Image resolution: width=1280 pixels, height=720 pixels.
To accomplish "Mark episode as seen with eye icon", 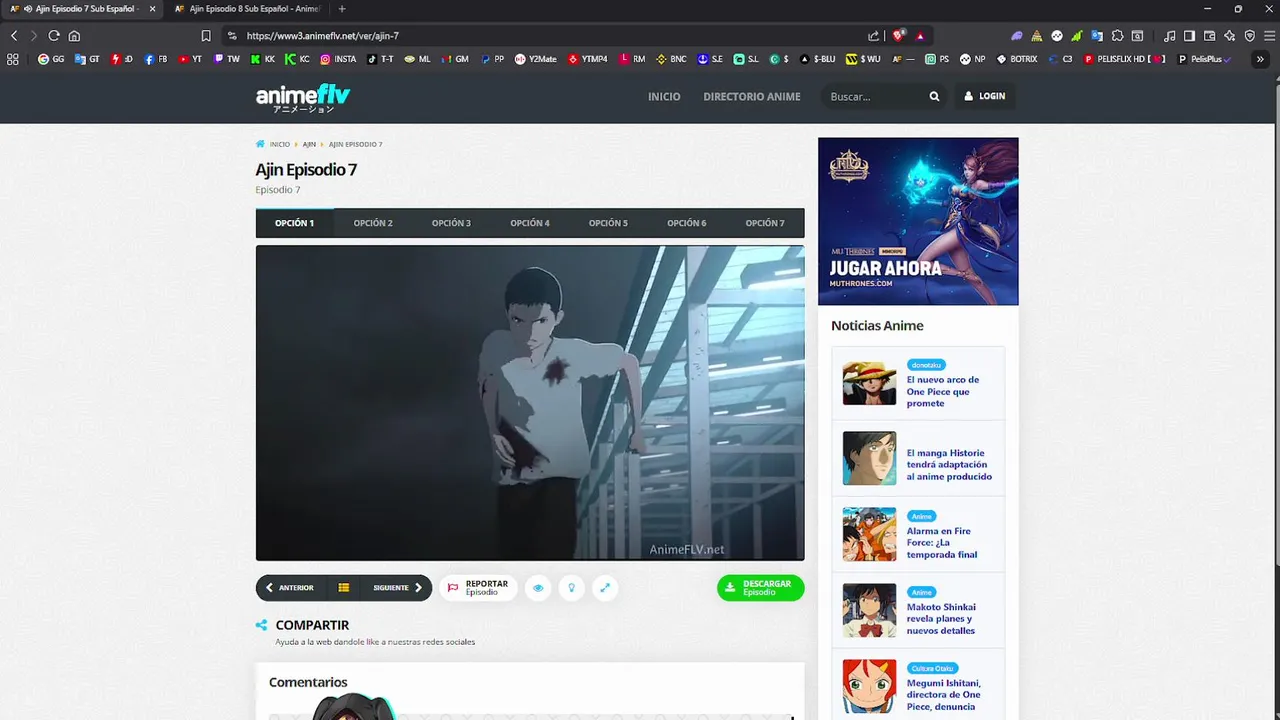I will (x=538, y=588).
